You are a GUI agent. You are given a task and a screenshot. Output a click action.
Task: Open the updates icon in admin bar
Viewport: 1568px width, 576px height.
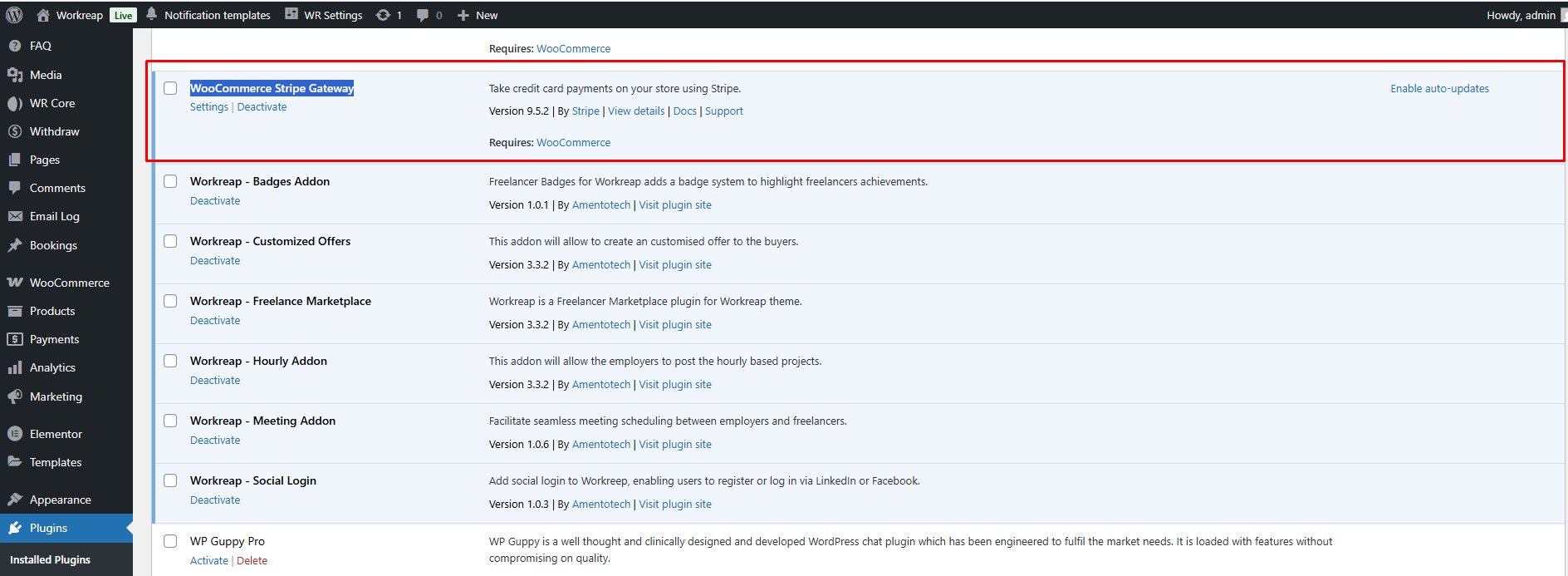tap(383, 15)
